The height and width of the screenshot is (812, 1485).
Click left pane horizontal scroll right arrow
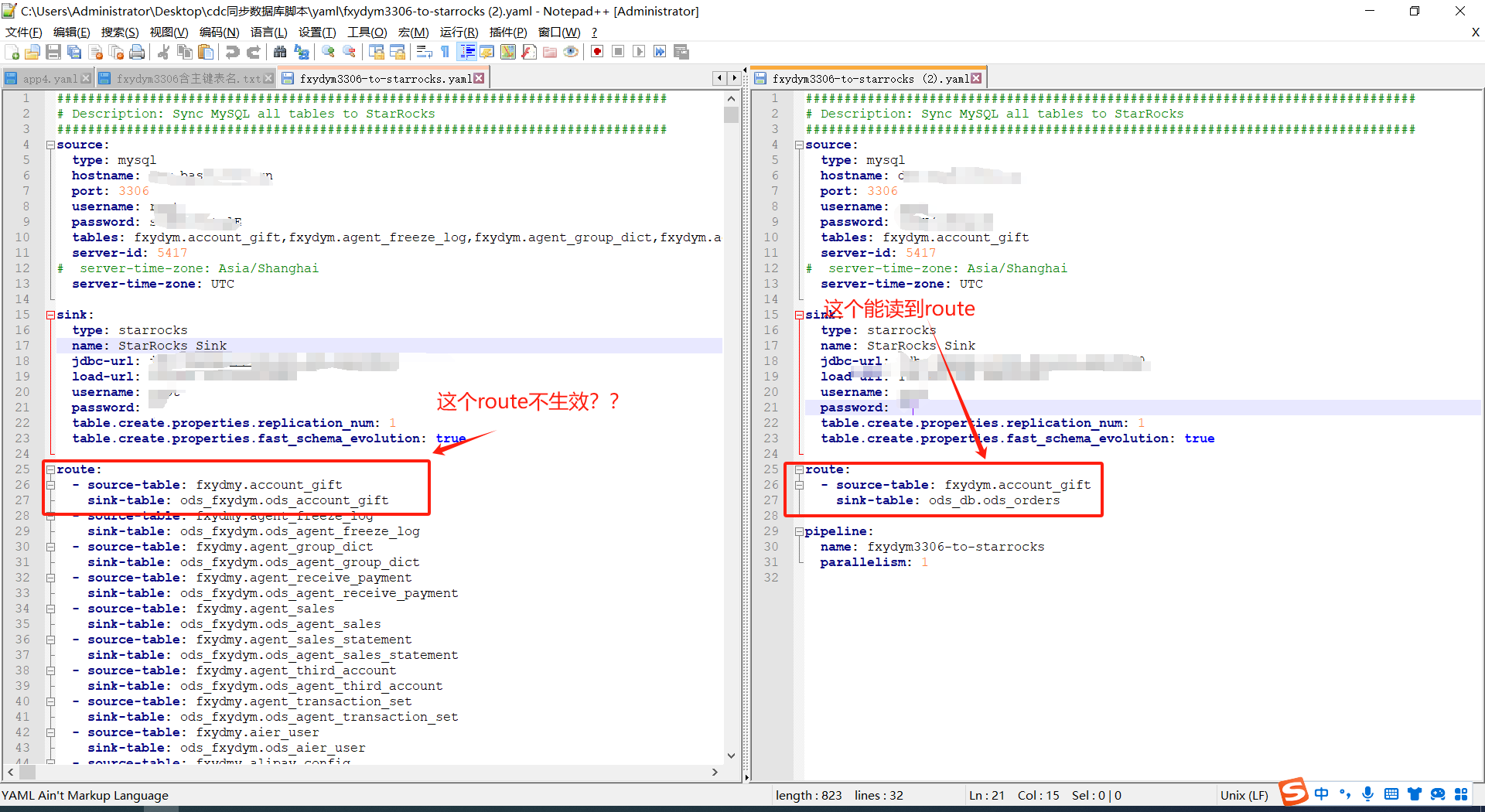point(715,772)
